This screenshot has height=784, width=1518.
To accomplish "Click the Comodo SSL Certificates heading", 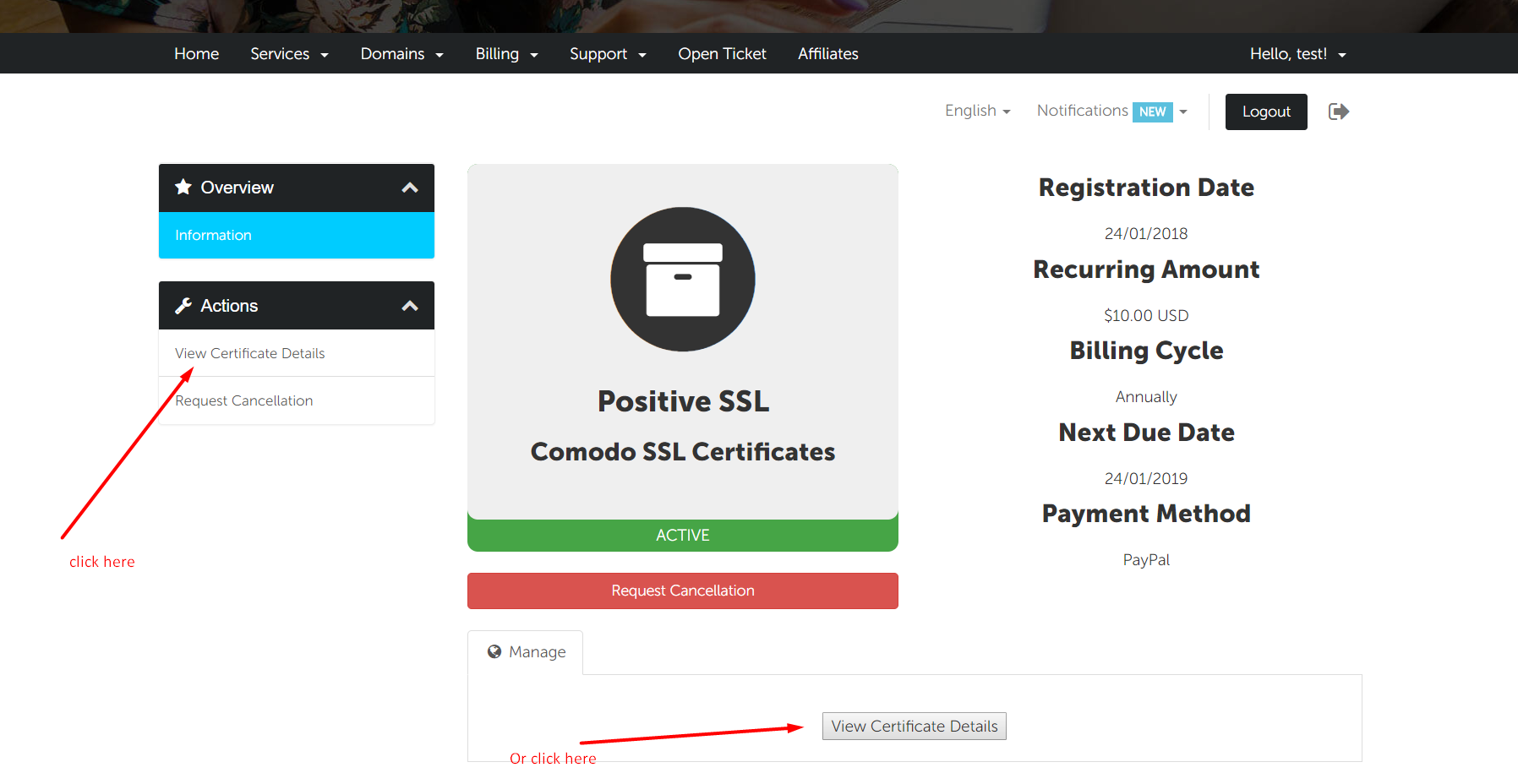I will (683, 452).
